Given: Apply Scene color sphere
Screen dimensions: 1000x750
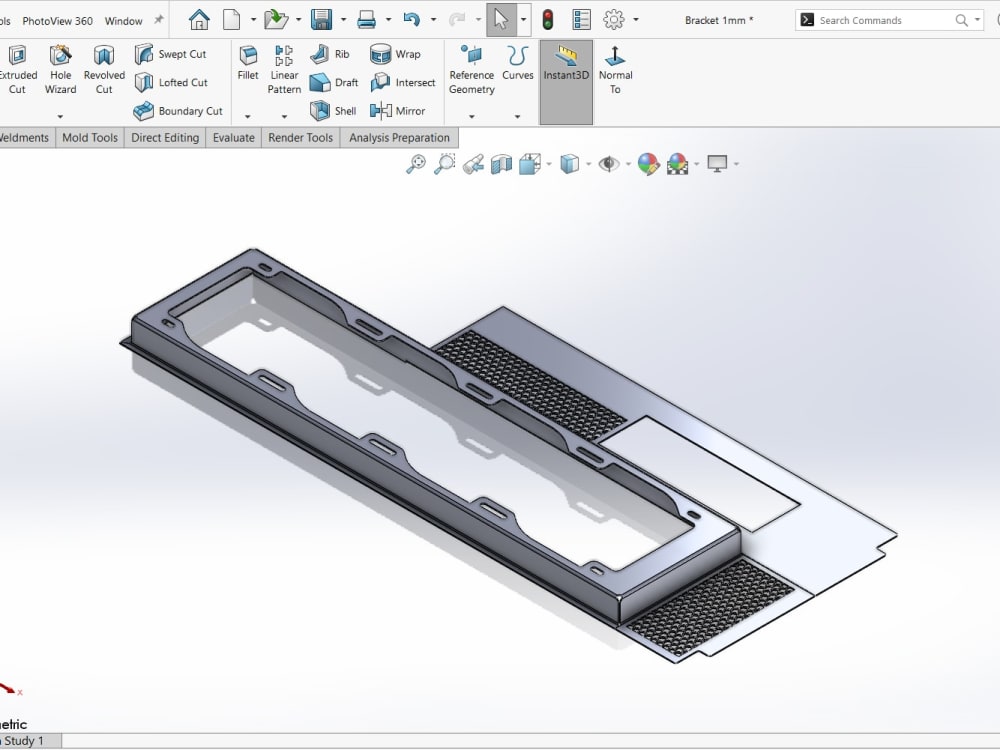Looking at the screenshot, I should point(677,165).
